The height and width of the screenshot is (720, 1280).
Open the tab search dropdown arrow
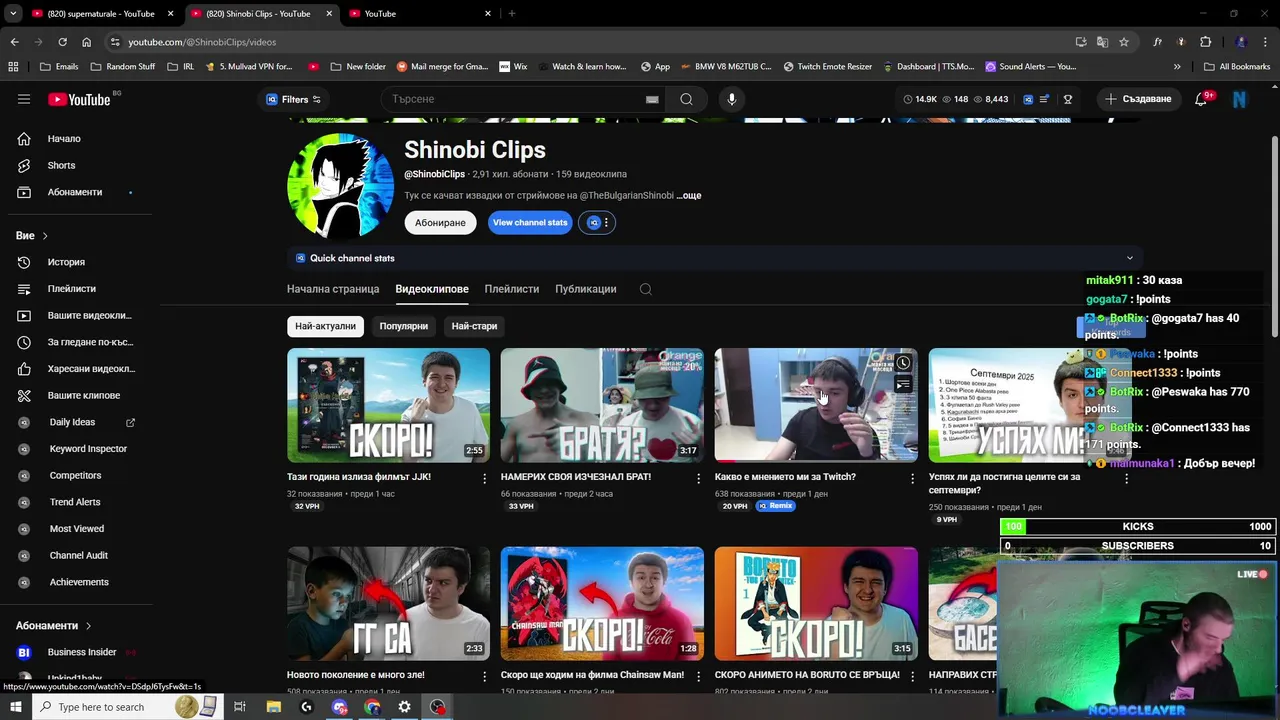(13, 13)
